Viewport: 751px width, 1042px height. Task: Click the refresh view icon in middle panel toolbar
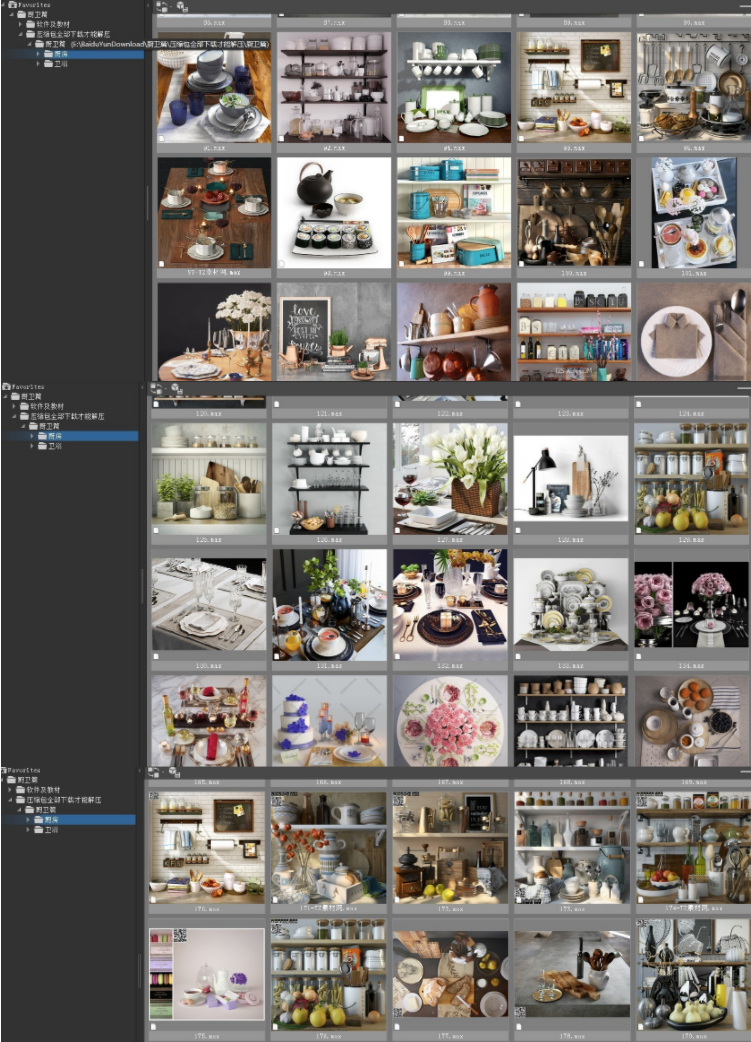156,388
